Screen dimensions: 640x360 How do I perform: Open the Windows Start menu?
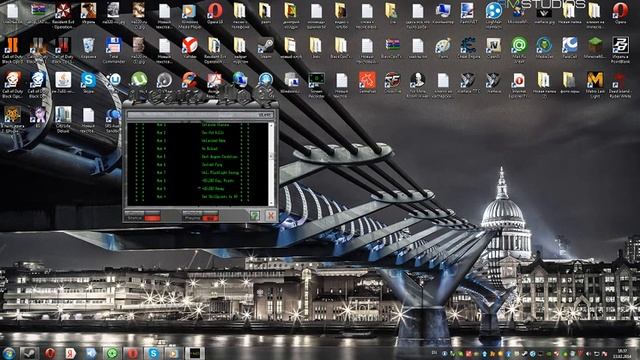pos(9,353)
